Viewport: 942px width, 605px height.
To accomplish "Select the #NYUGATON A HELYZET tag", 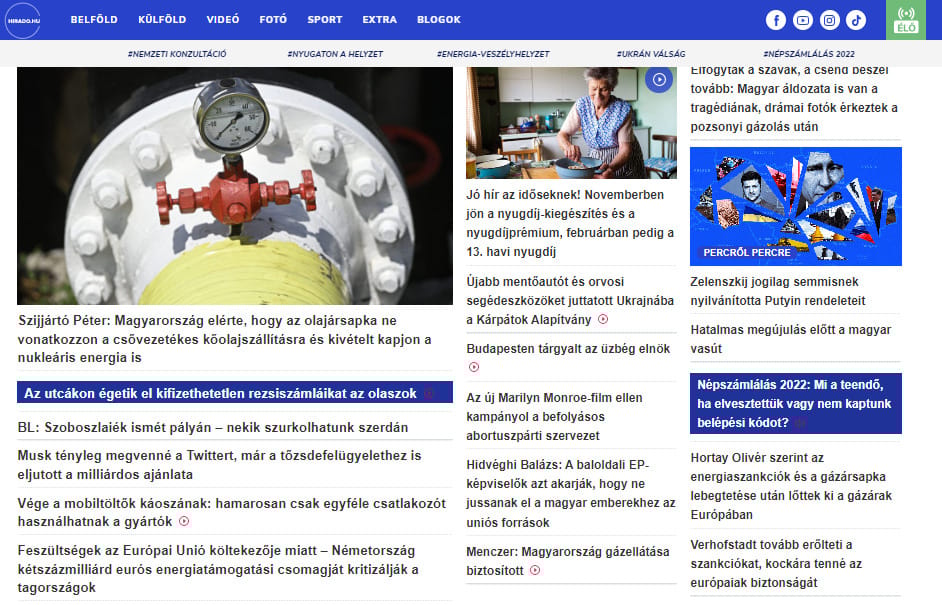I will tap(335, 54).
